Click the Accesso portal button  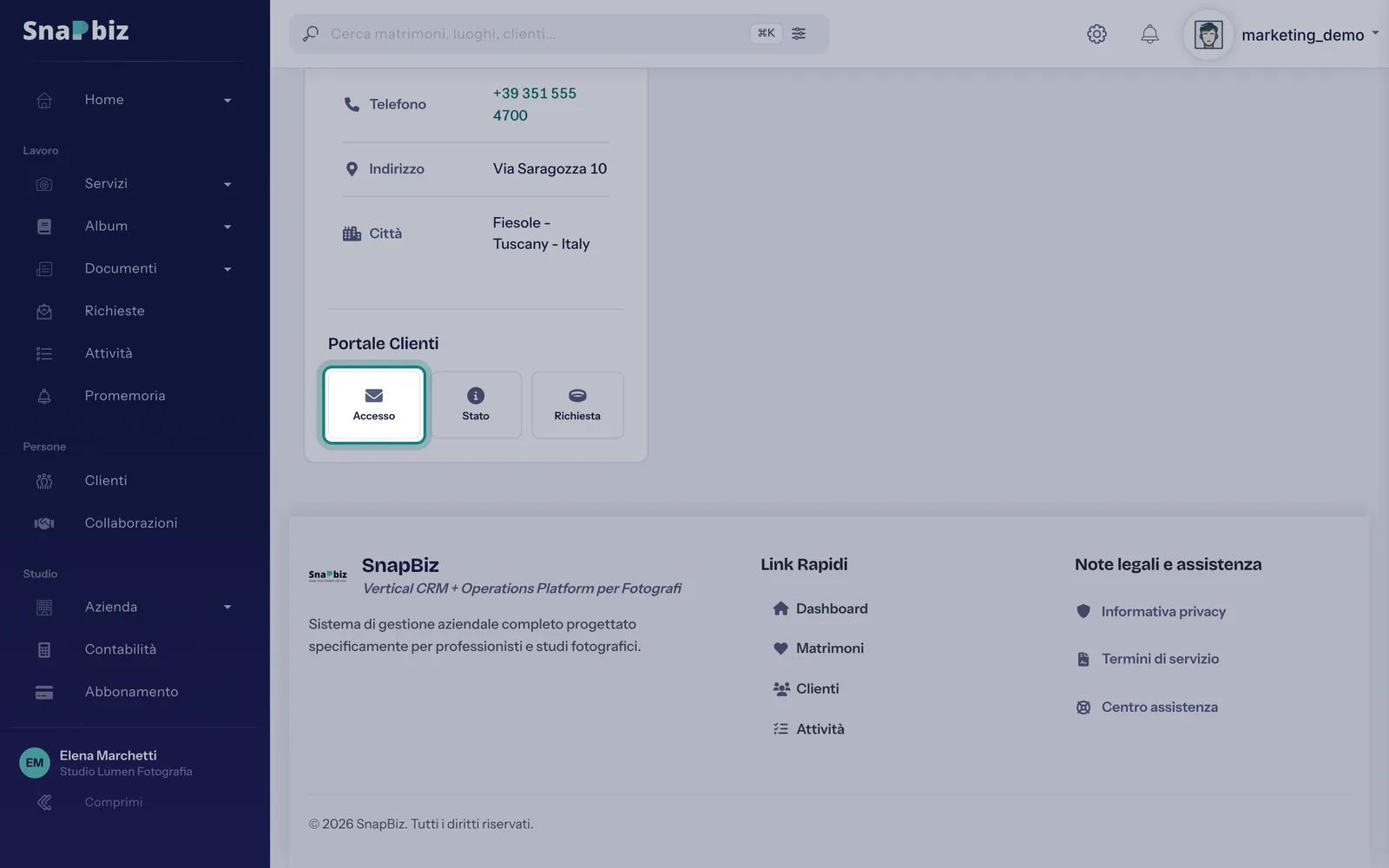374,404
